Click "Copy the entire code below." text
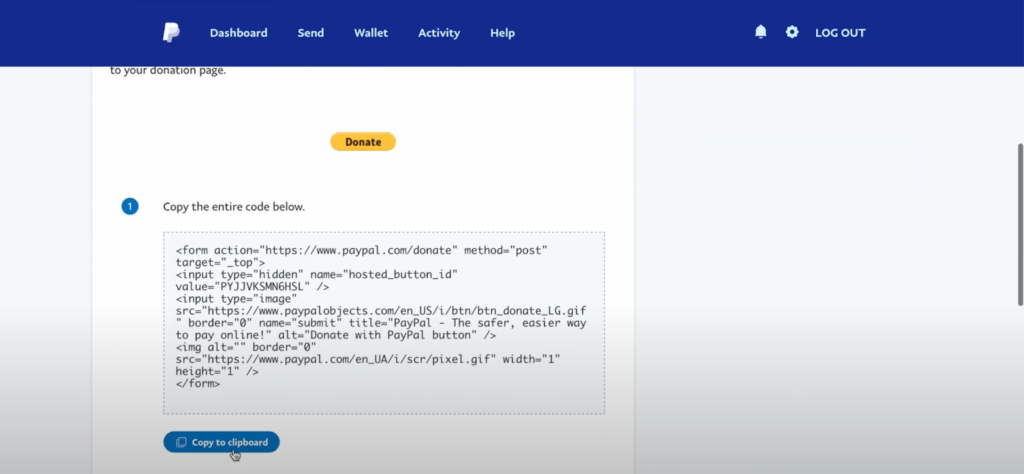This screenshot has height=474, width=1024. click(x=234, y=207)
